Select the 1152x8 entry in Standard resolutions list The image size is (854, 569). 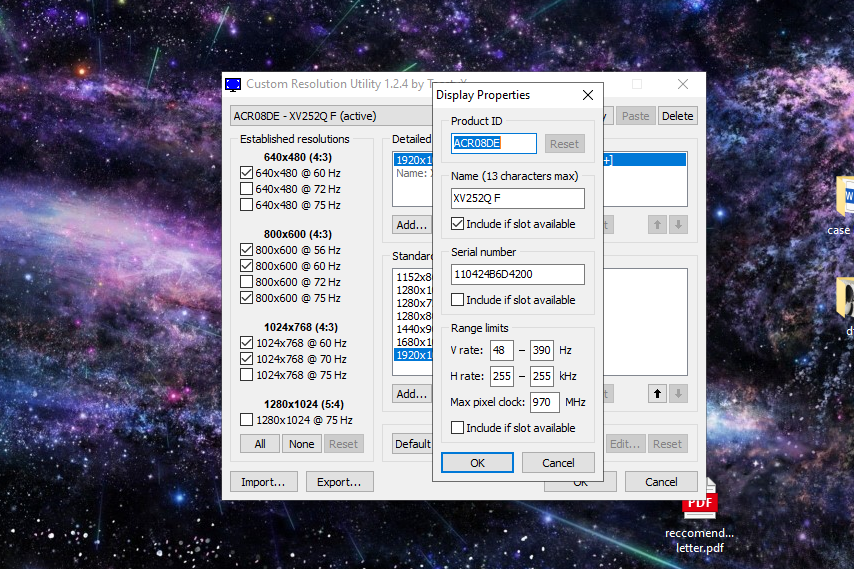(412, 277)
